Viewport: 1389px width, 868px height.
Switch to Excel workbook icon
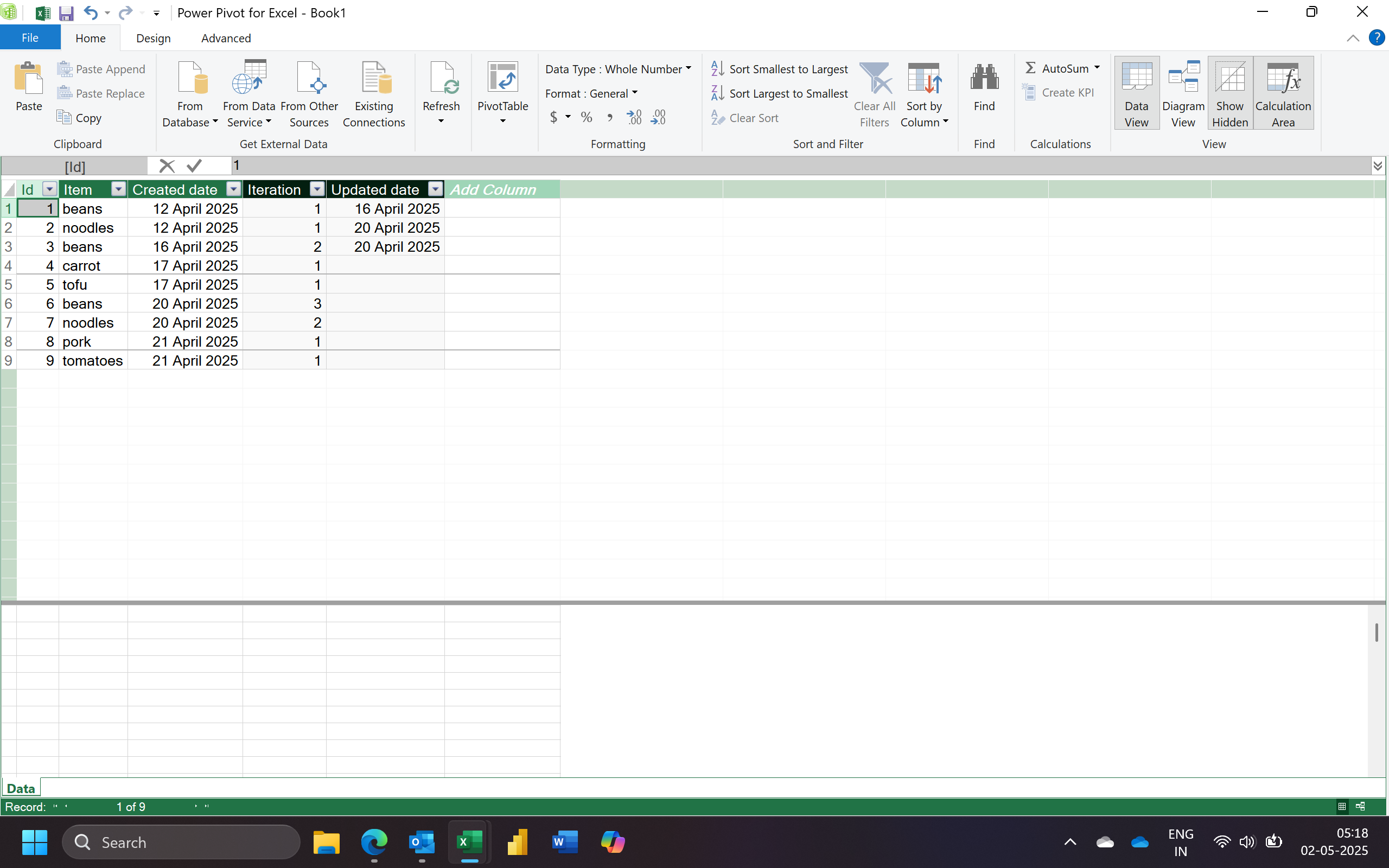coord(42,12)
